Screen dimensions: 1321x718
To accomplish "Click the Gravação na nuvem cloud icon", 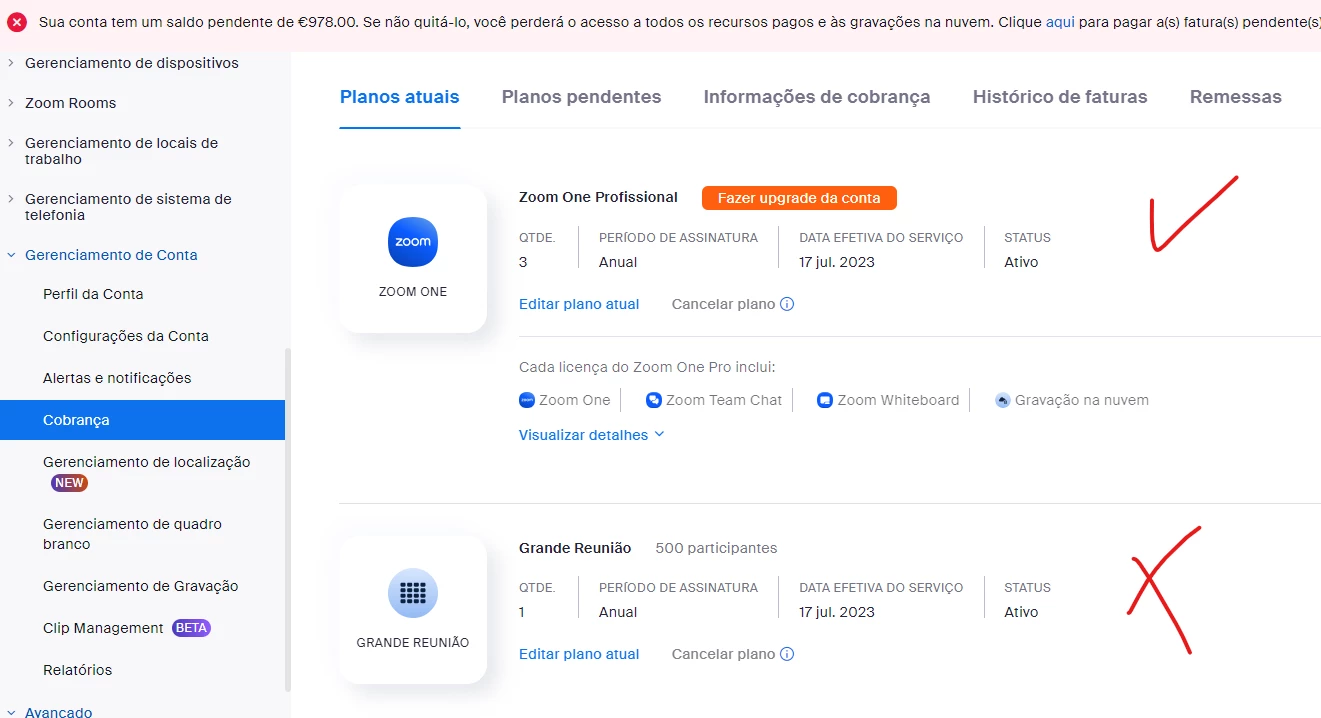I will click(1003, 400).
